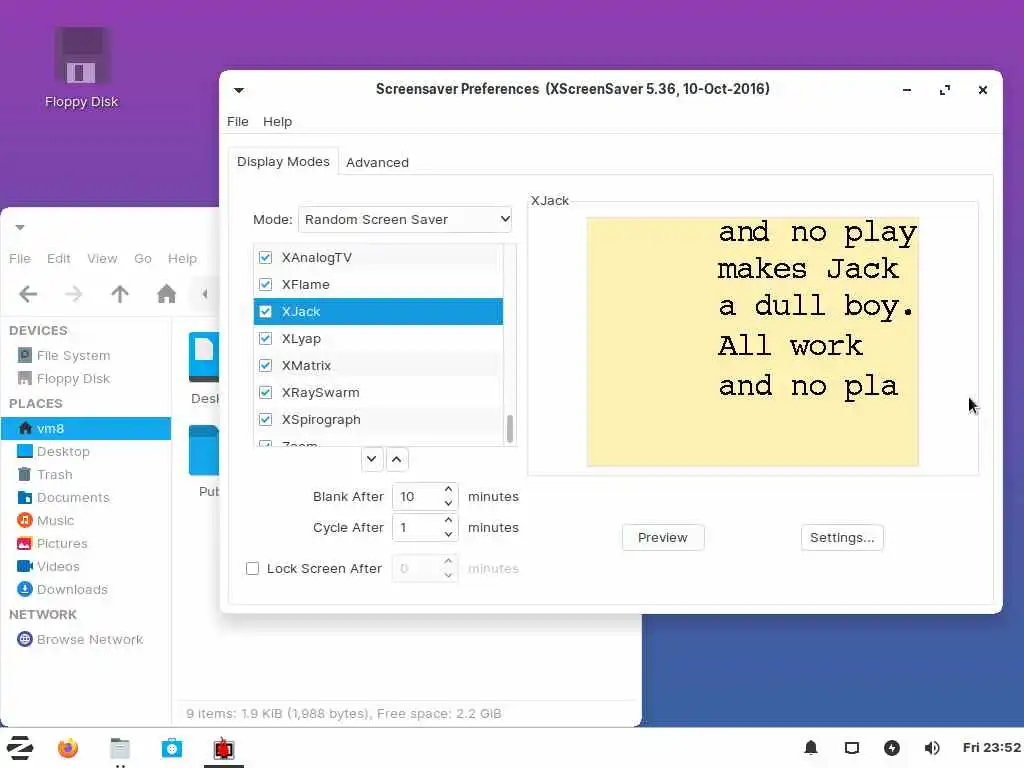Click the screensaver list scrollbar
1024x768 pixels.
(510, 428)
